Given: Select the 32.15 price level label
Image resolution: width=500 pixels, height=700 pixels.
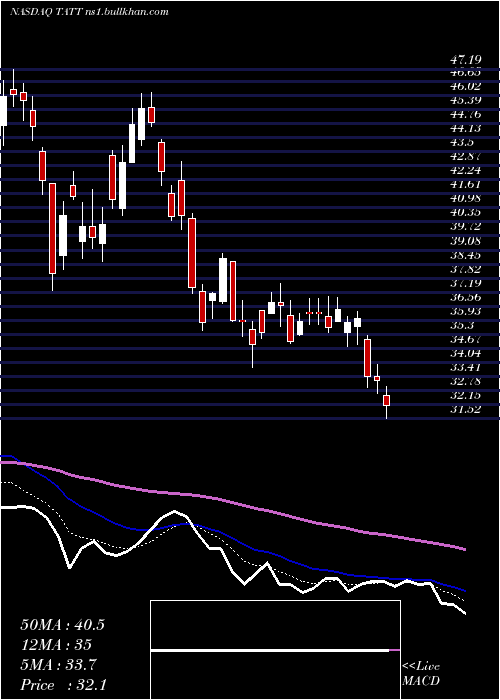Looking at the screenshot, I should coord(465,396).
